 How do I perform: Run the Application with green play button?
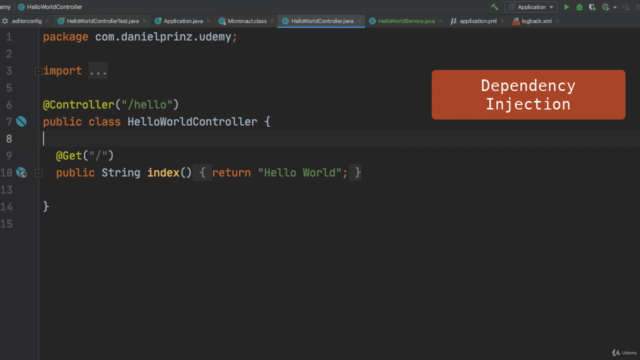pyautogui.click(x=566, y=7)
